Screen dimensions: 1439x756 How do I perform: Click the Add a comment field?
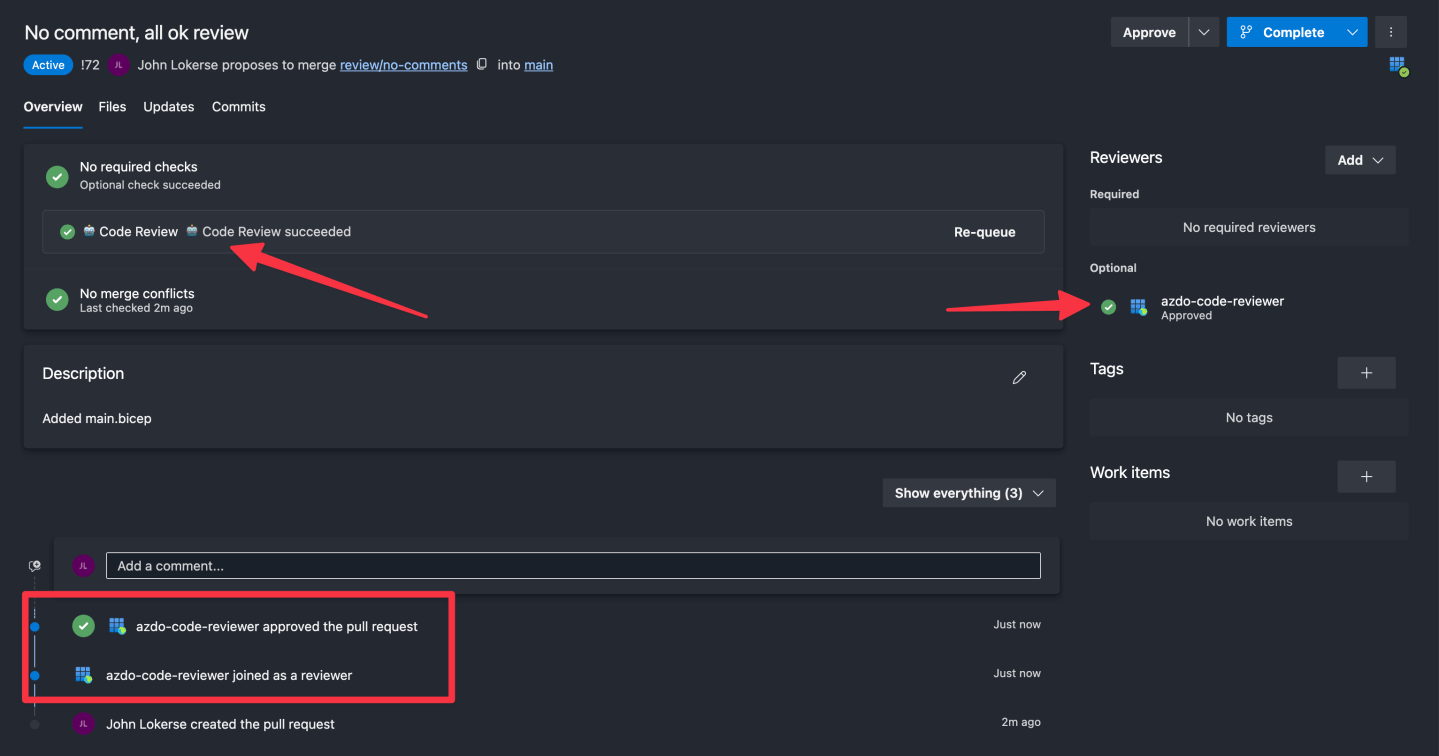point(573,565)
